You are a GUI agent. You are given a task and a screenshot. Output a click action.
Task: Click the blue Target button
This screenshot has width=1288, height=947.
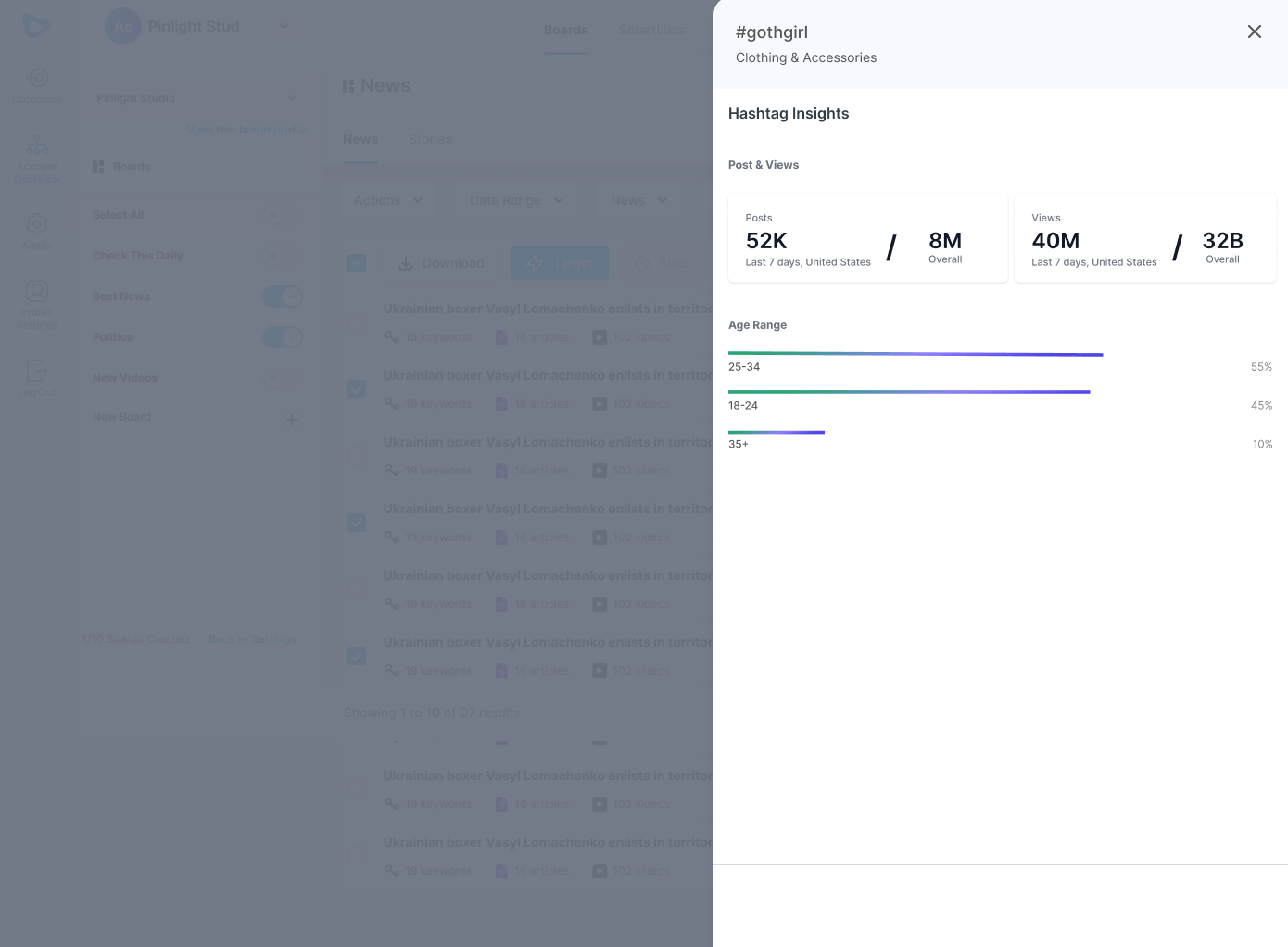coord(560,263)
